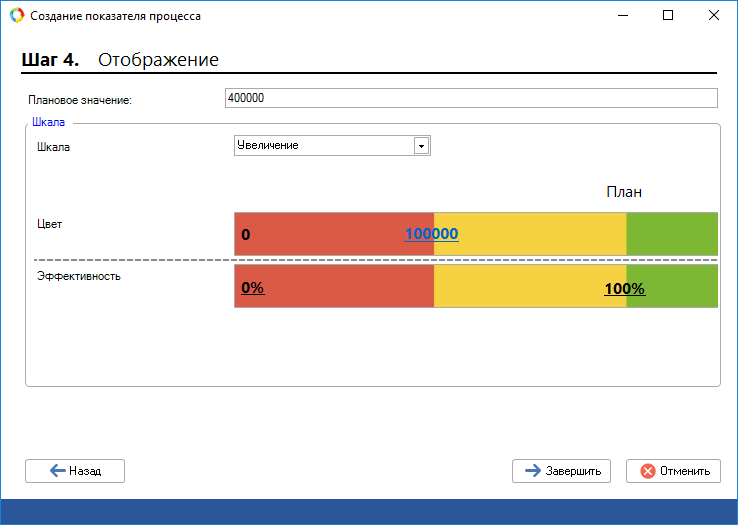Open the Шкала dropdown arrow
Screen dimensions: 738x525
coord(421,146)
